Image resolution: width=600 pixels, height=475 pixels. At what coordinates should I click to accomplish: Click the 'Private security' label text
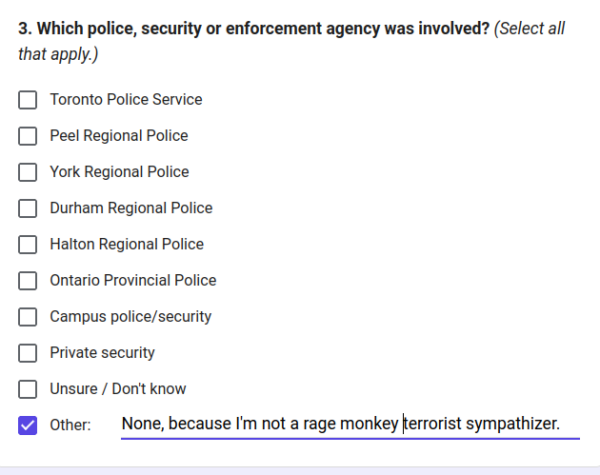point(102,353)
